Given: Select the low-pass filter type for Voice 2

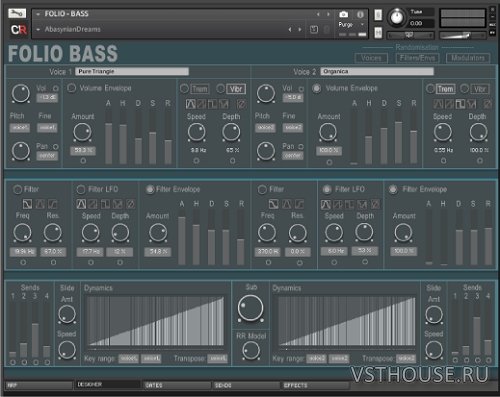Looking at the screenshot, I should coord(274,204).
